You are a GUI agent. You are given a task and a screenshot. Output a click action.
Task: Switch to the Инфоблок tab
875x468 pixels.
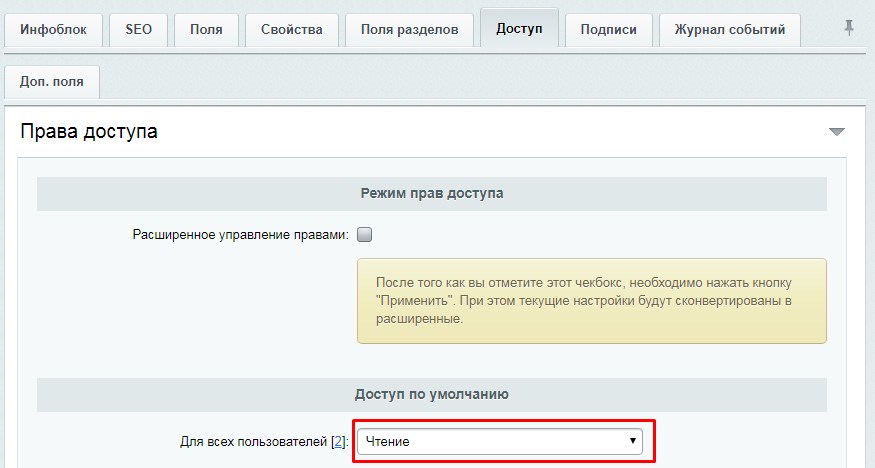click(54, 29)
